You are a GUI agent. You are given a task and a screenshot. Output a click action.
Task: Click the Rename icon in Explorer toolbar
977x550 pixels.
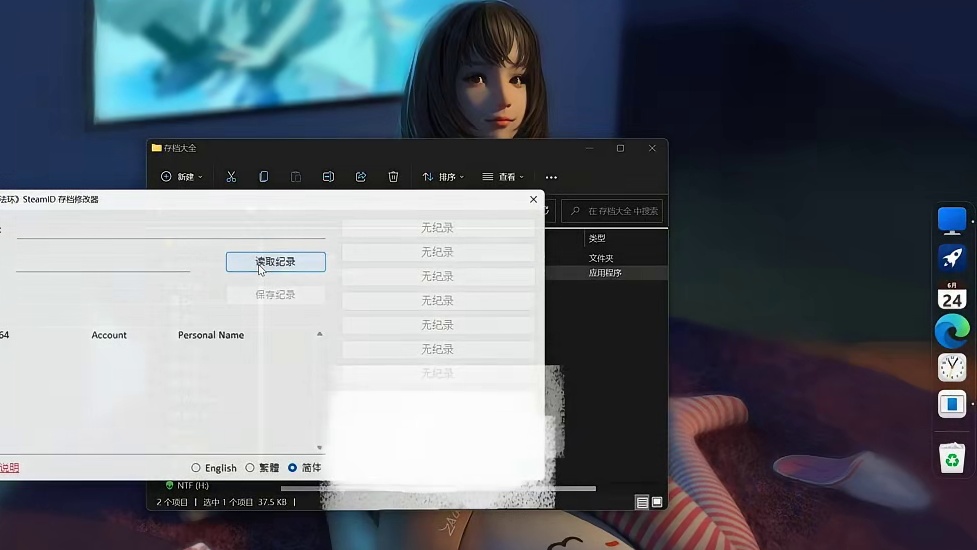(x=328, y=177)
